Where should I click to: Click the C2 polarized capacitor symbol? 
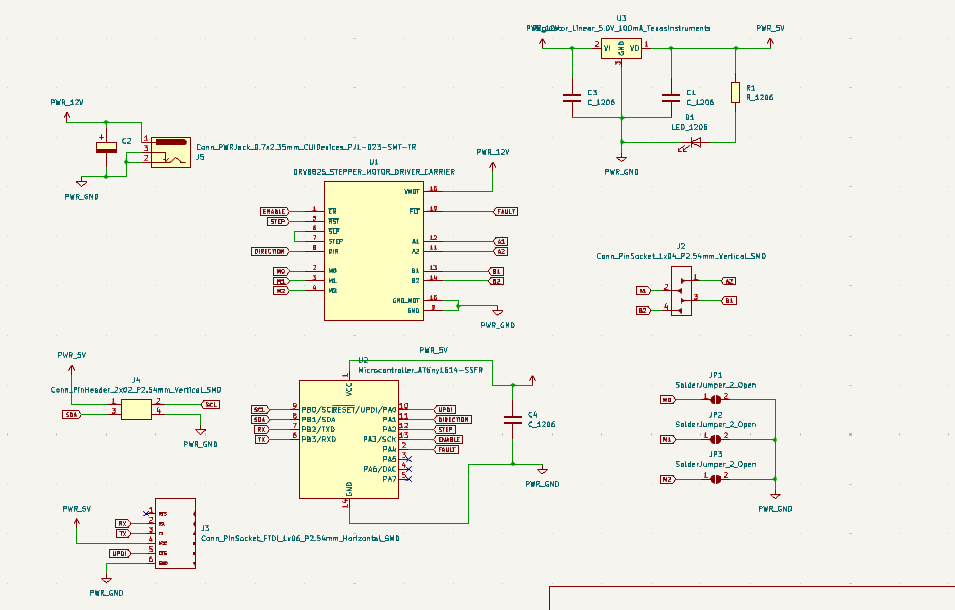(106, 147)
